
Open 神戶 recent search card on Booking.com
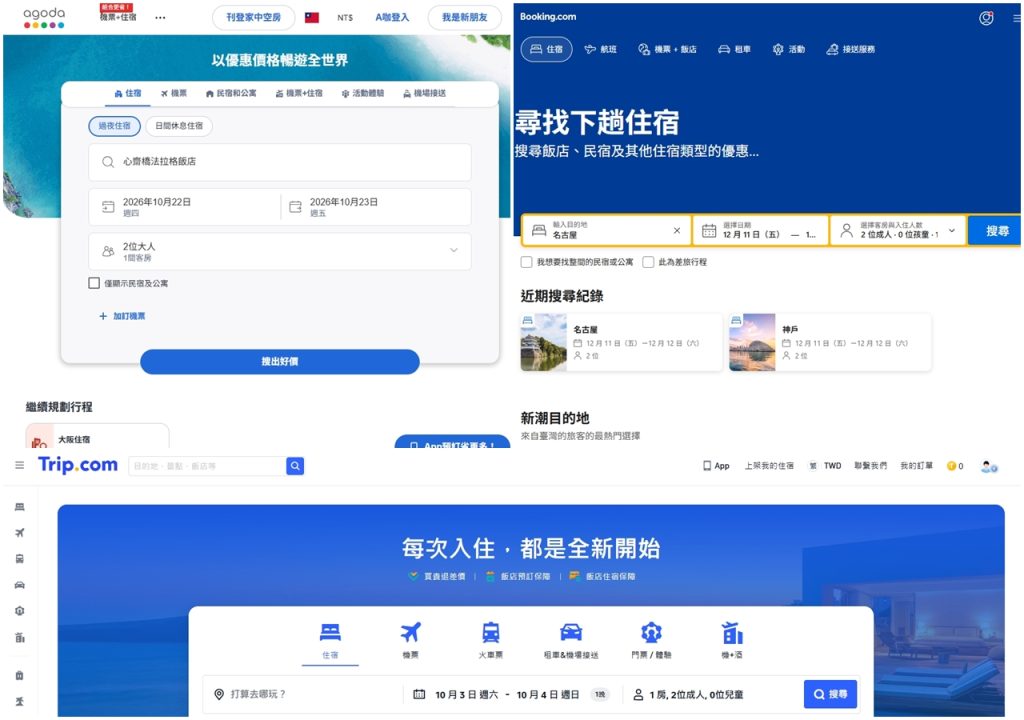tap(829, 342)
